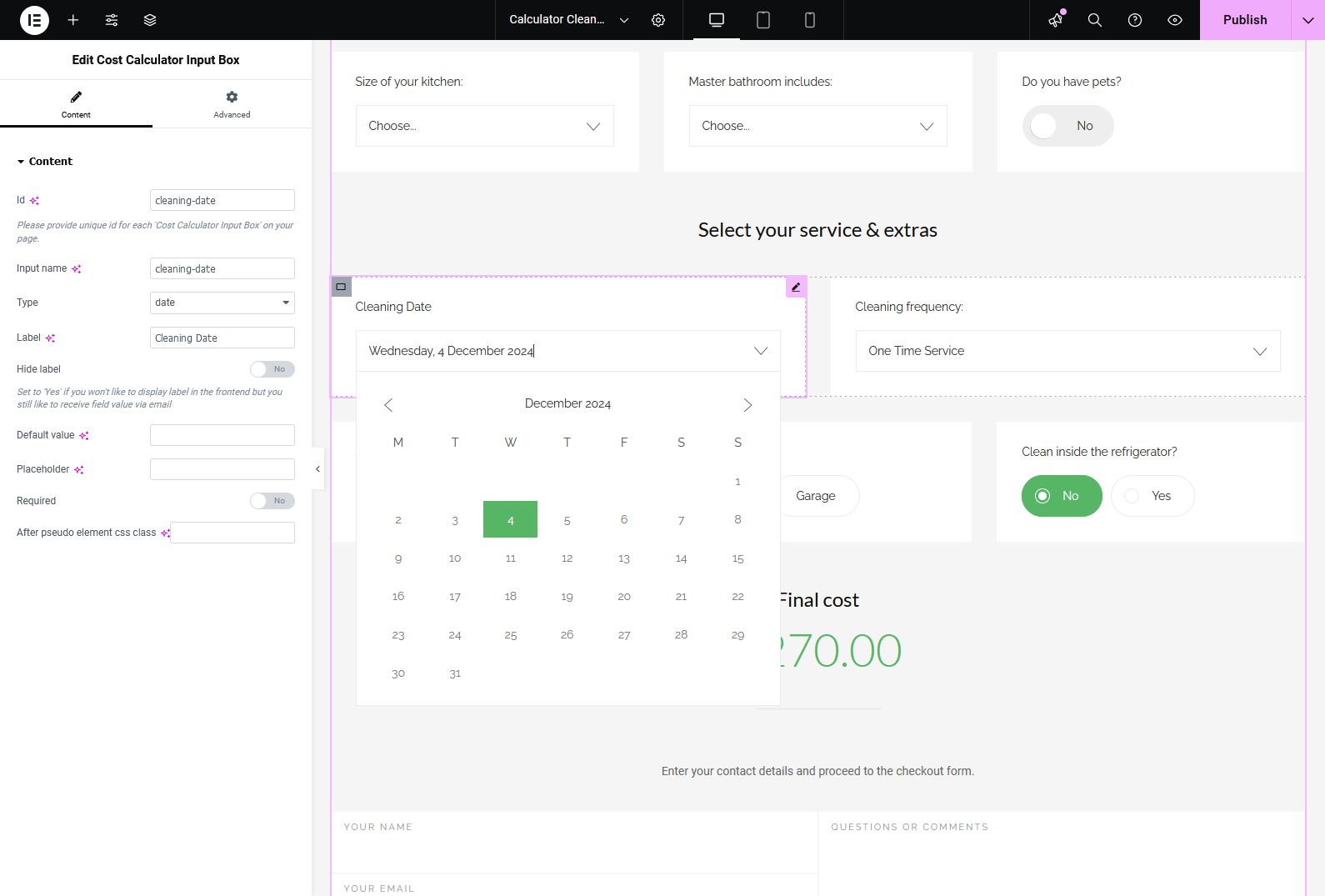Viewport: 1325px width, 896px height.
Task: Collapse the editor panel with arrow handle
Action: (x=317, y=469)
